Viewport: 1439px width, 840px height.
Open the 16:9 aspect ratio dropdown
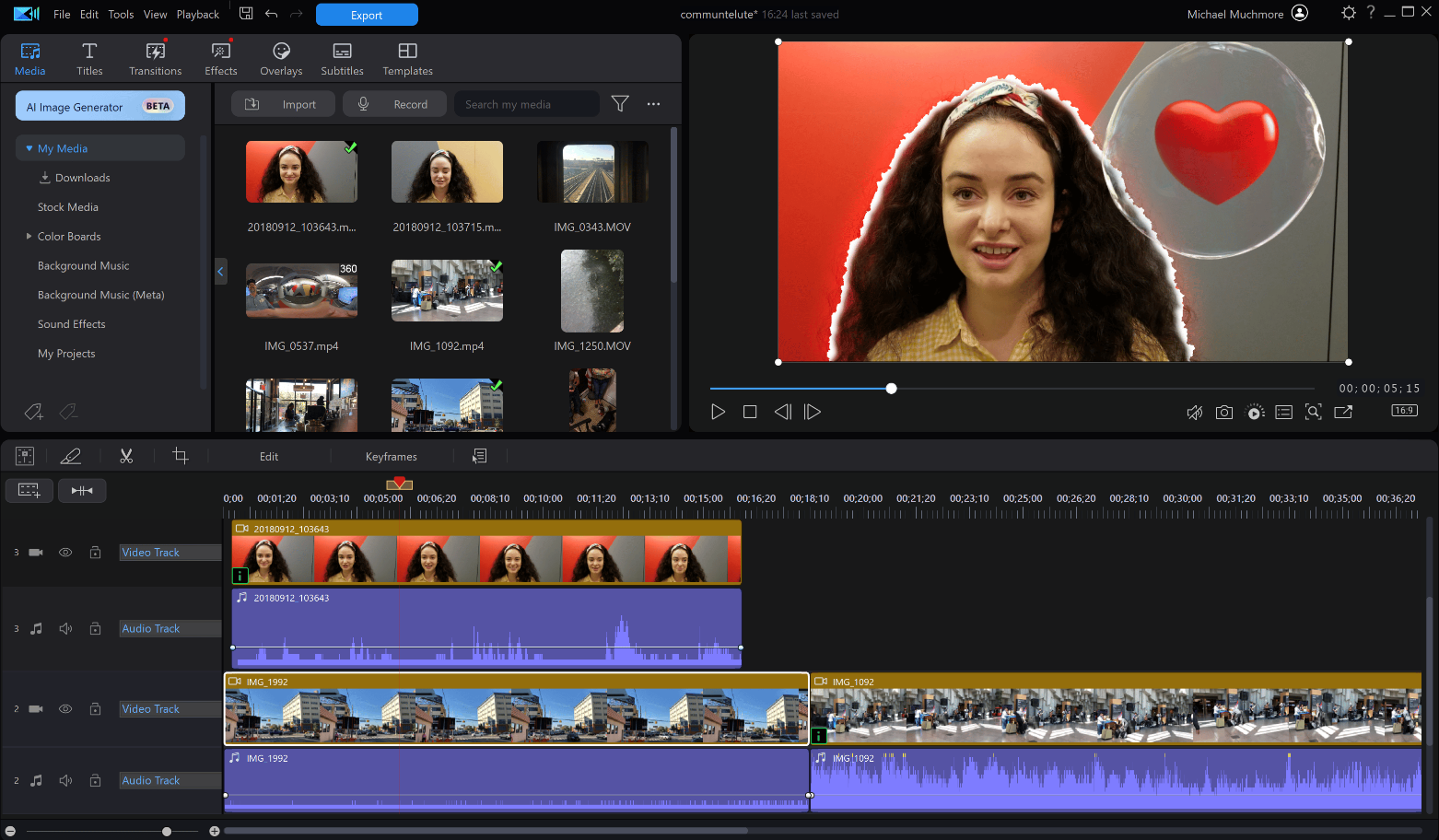(x=1404, y=411)
